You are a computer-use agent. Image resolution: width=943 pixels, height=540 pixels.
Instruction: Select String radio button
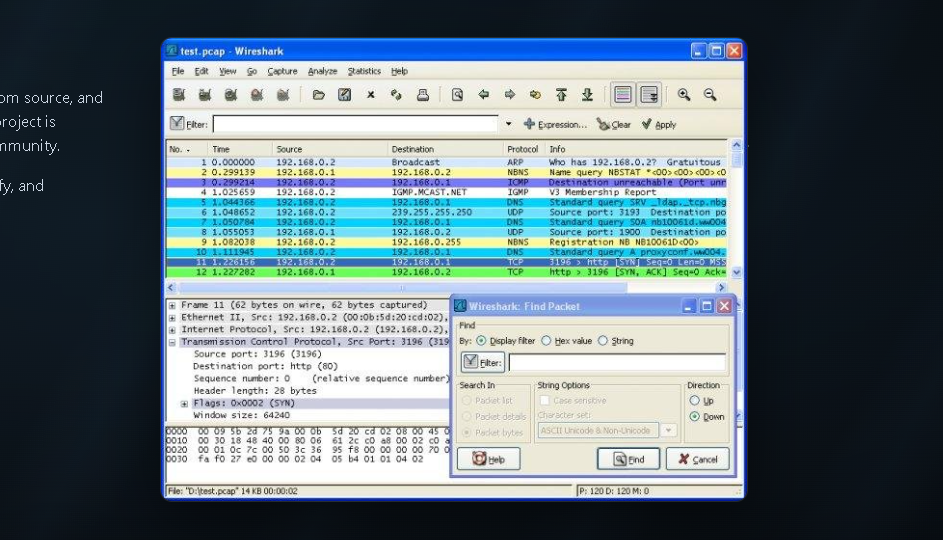(x=603, y=341)
